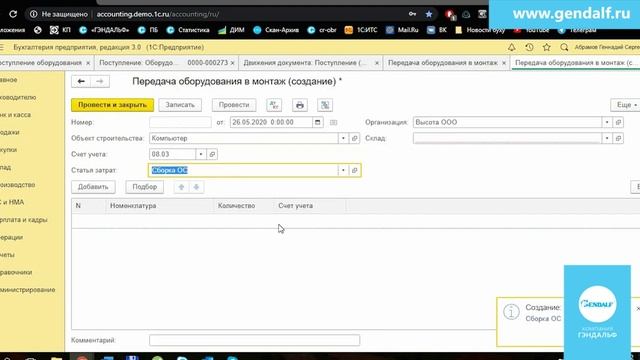Viewport: 640px width, 360px height.
Task: Open search magnifier in 1C header
Action: click(564, 47)
